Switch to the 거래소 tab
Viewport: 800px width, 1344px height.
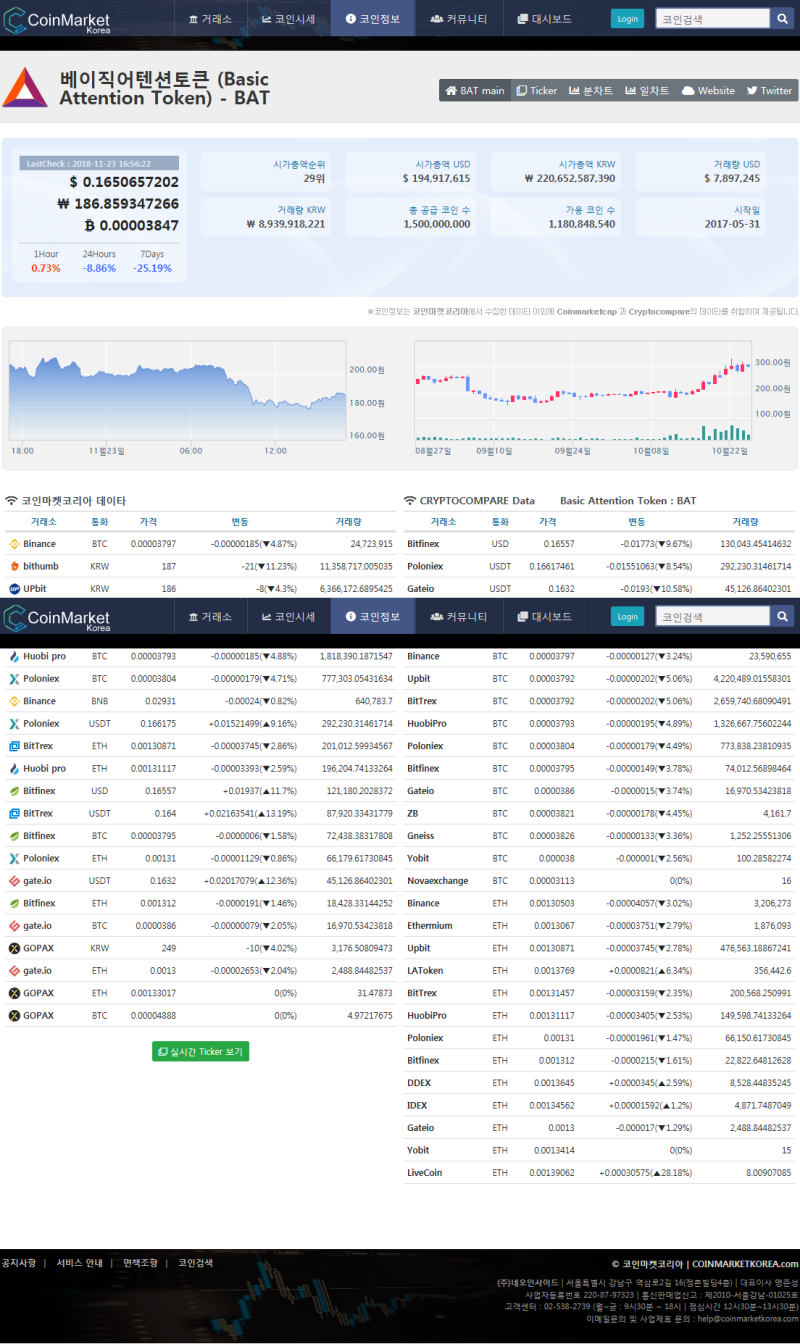[x=210, y=17]
